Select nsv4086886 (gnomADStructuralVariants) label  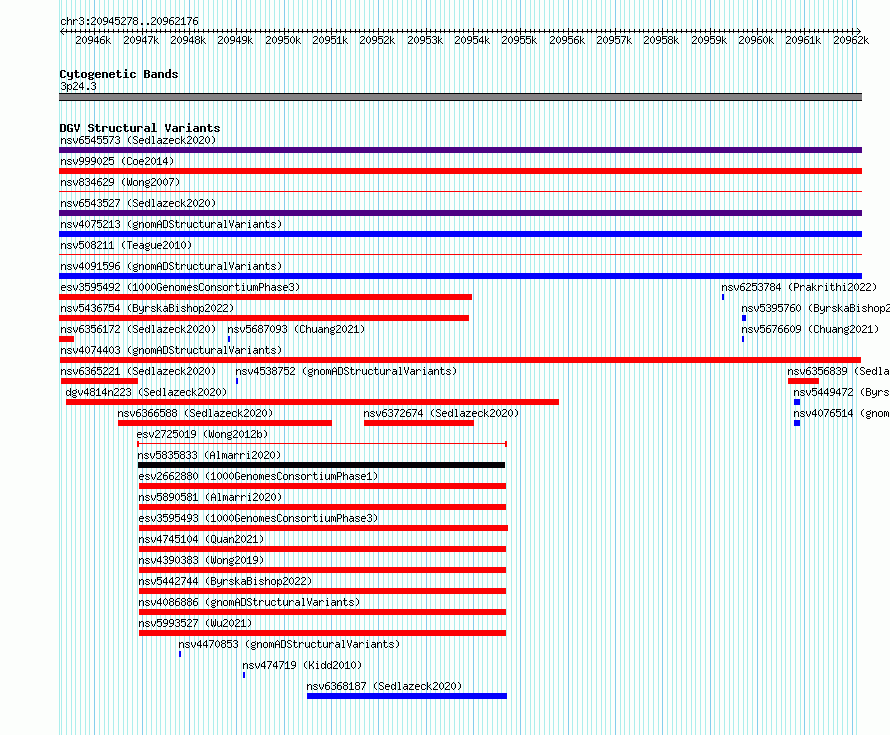point(249,602)
